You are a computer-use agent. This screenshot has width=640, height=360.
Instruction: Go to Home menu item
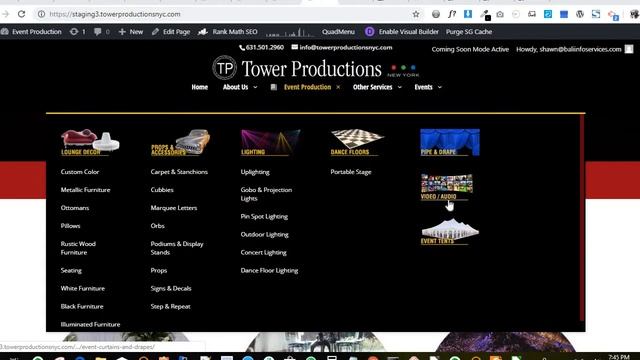[x=200, y=87]
